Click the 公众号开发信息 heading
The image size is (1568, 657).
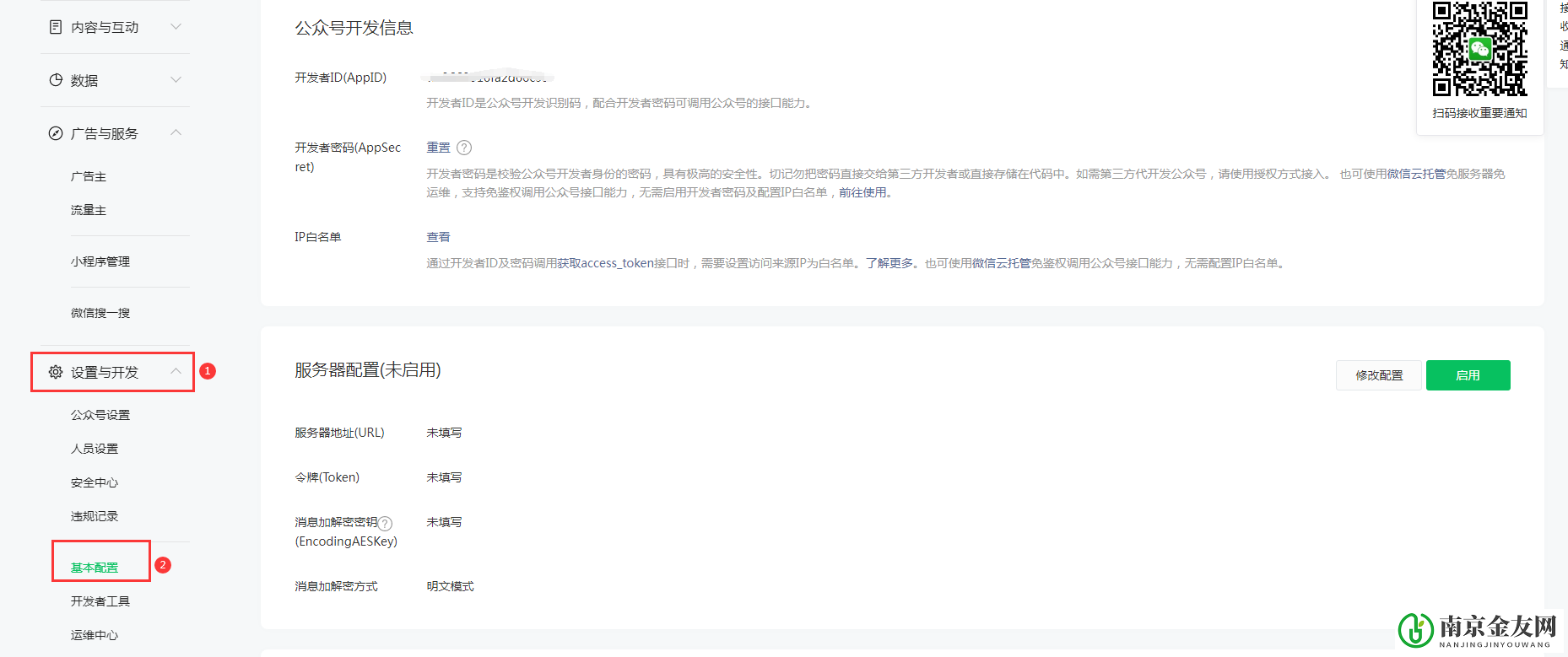[x=354, y=28]
